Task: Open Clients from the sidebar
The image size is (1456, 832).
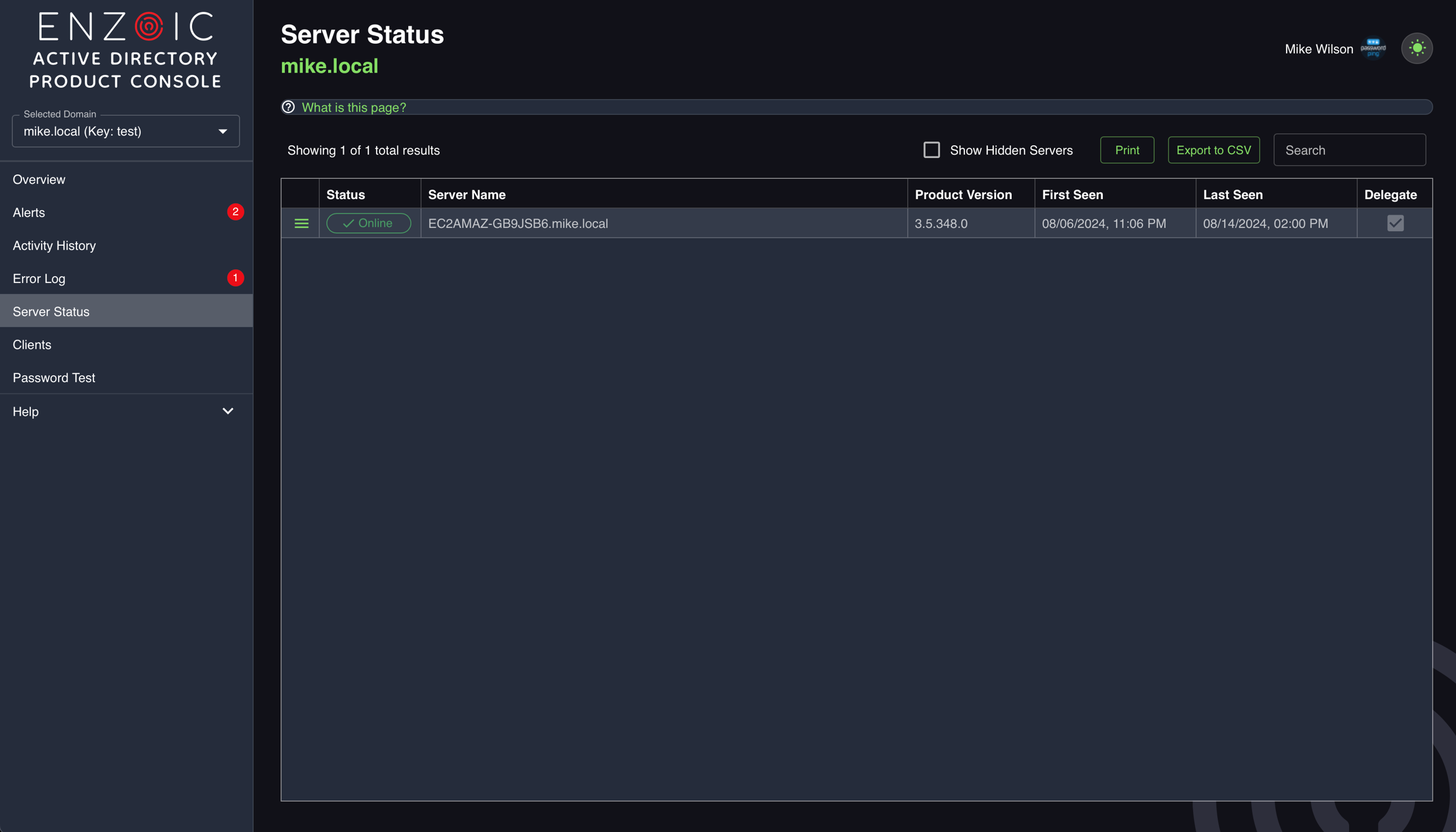Action: coord(32,345)
